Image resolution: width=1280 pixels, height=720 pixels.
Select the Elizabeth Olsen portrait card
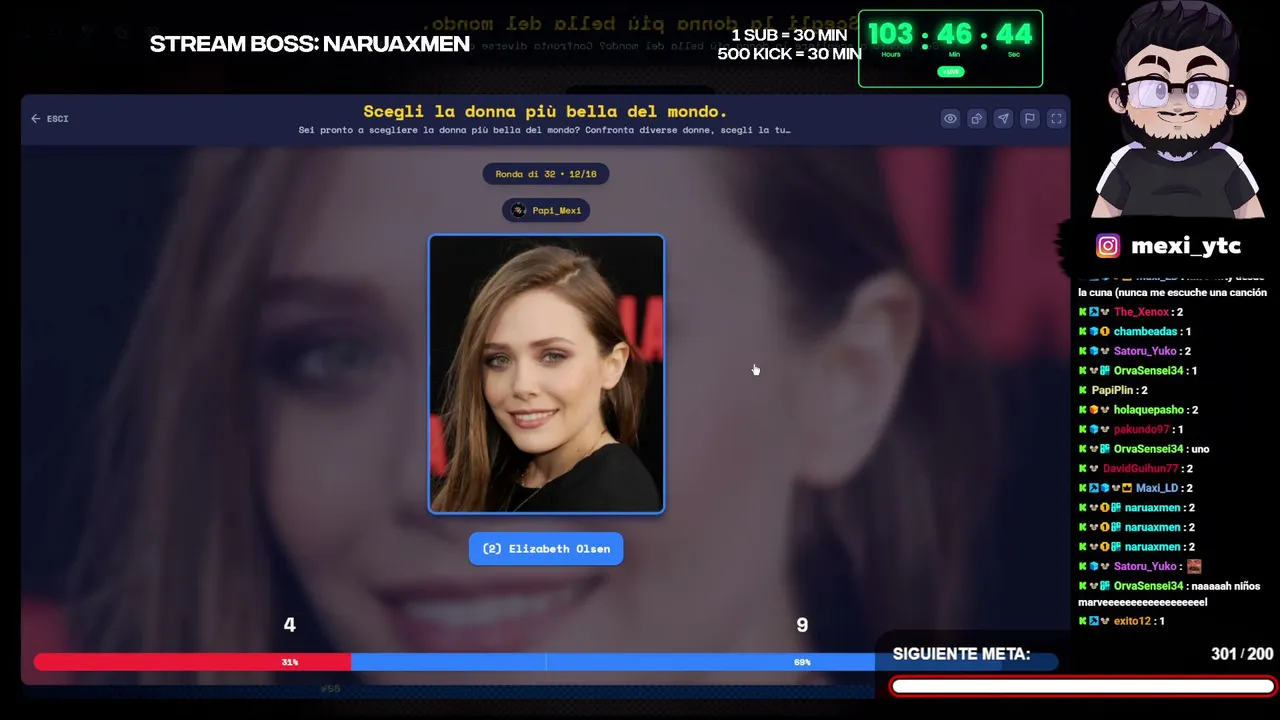coord(546,374)
